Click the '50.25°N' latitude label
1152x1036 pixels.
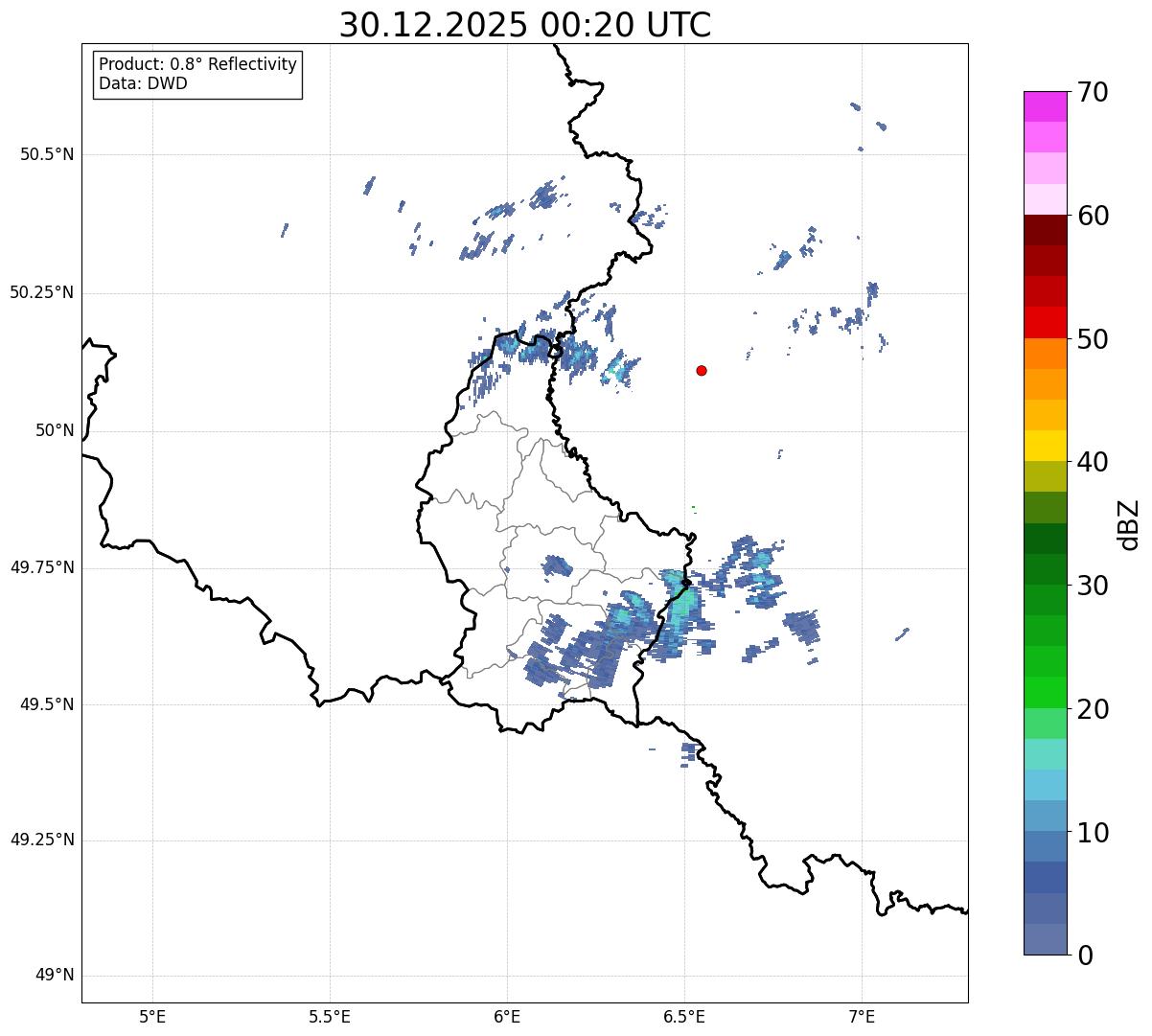(42, 292)
